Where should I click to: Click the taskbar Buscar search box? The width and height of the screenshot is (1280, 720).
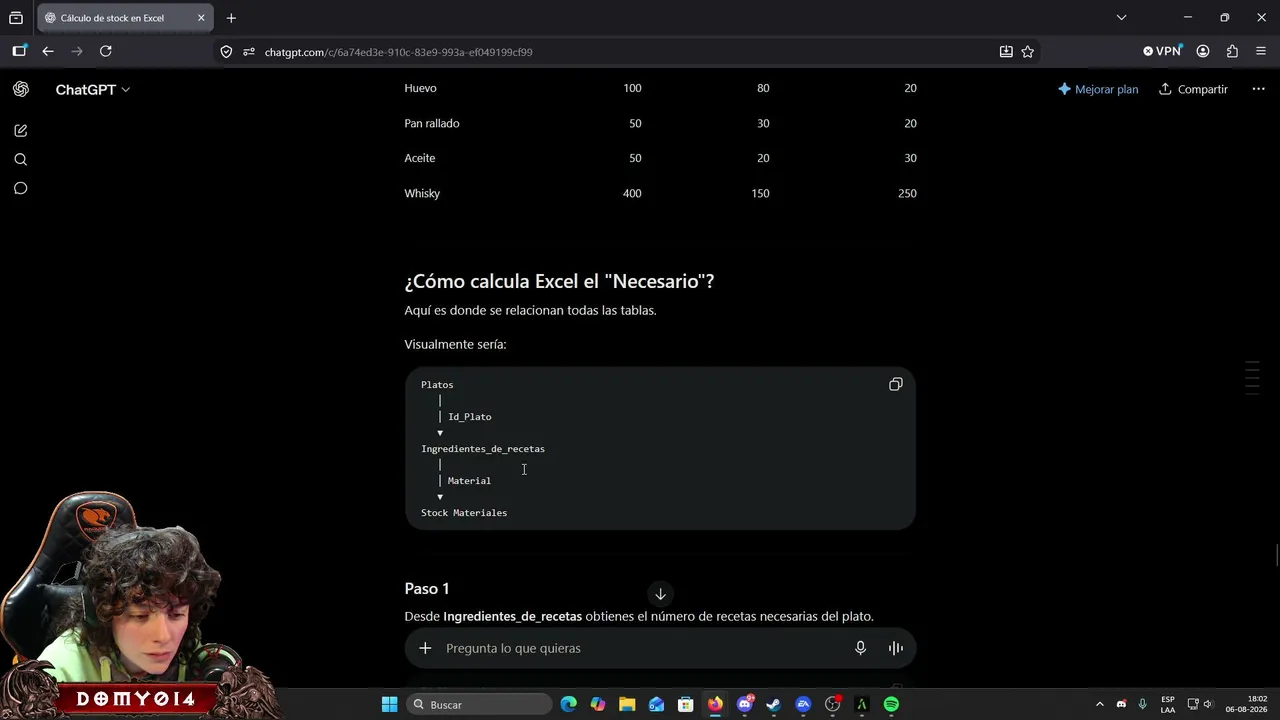(x=480, y=705)
